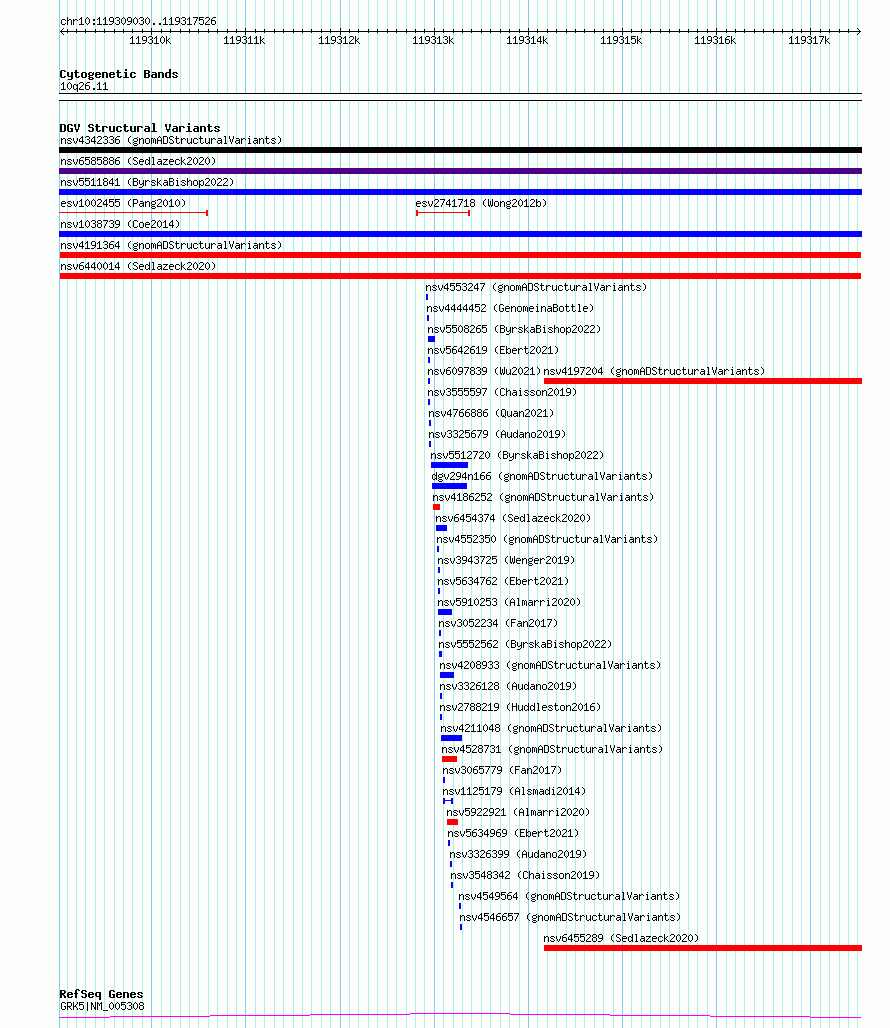Open nsv6440014 Sedlazeck2020 variant label
890x1028 pixels.
(x=138, y=266)
